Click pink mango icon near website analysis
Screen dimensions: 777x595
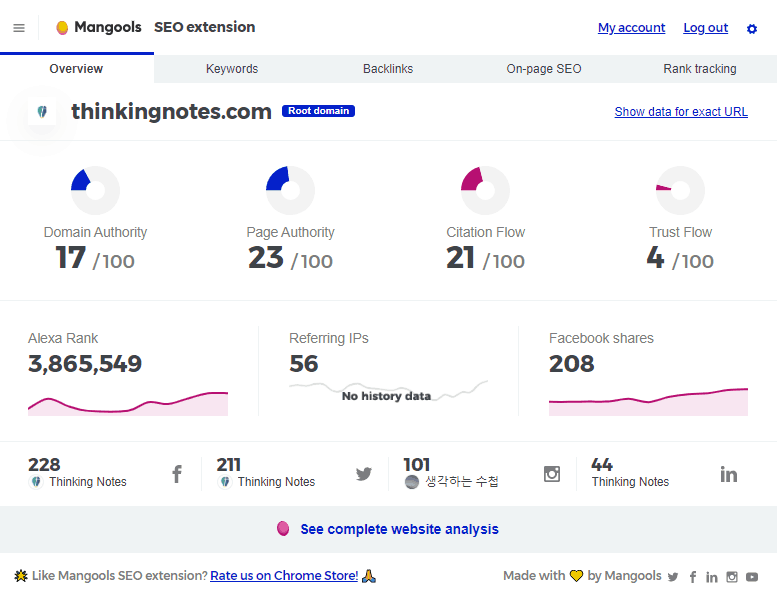pyautogui.click(x=283, y=529)
